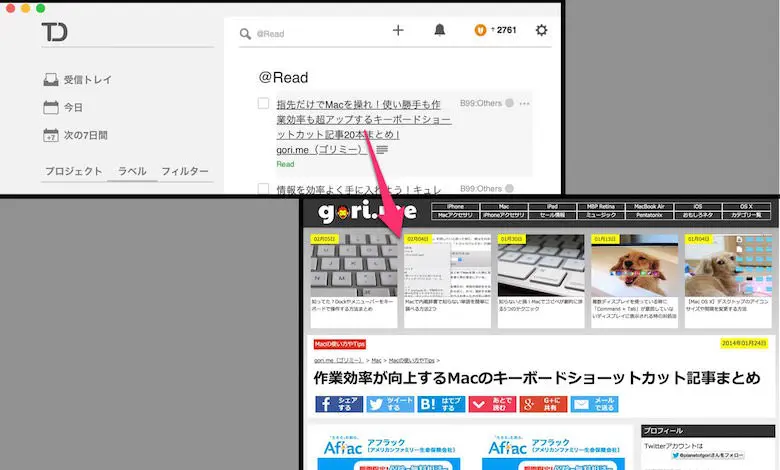780x470 pixels.
Task: Click the first Aflac ad banner
Action: pyautogui.click(x=389, y=452)
